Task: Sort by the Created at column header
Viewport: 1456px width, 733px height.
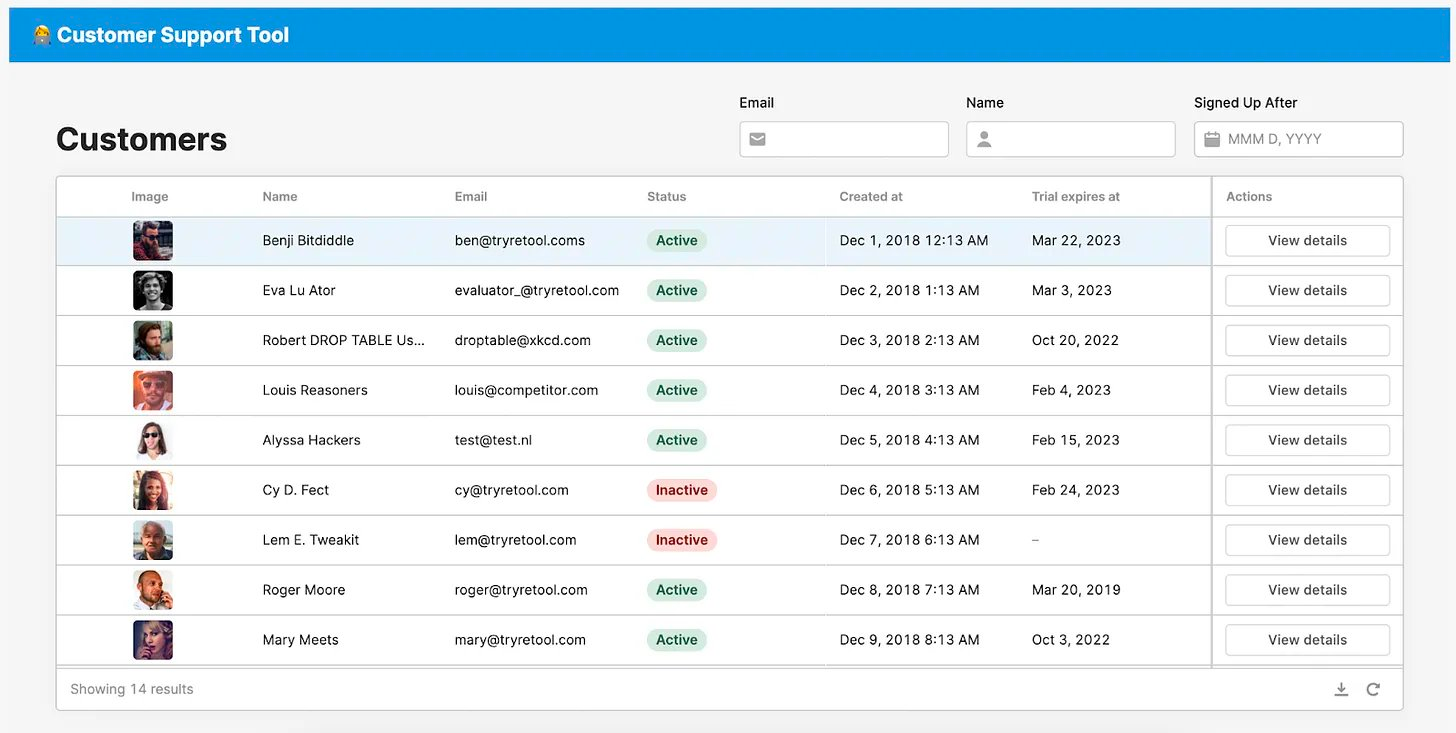Action: click(x=871, y=197)
